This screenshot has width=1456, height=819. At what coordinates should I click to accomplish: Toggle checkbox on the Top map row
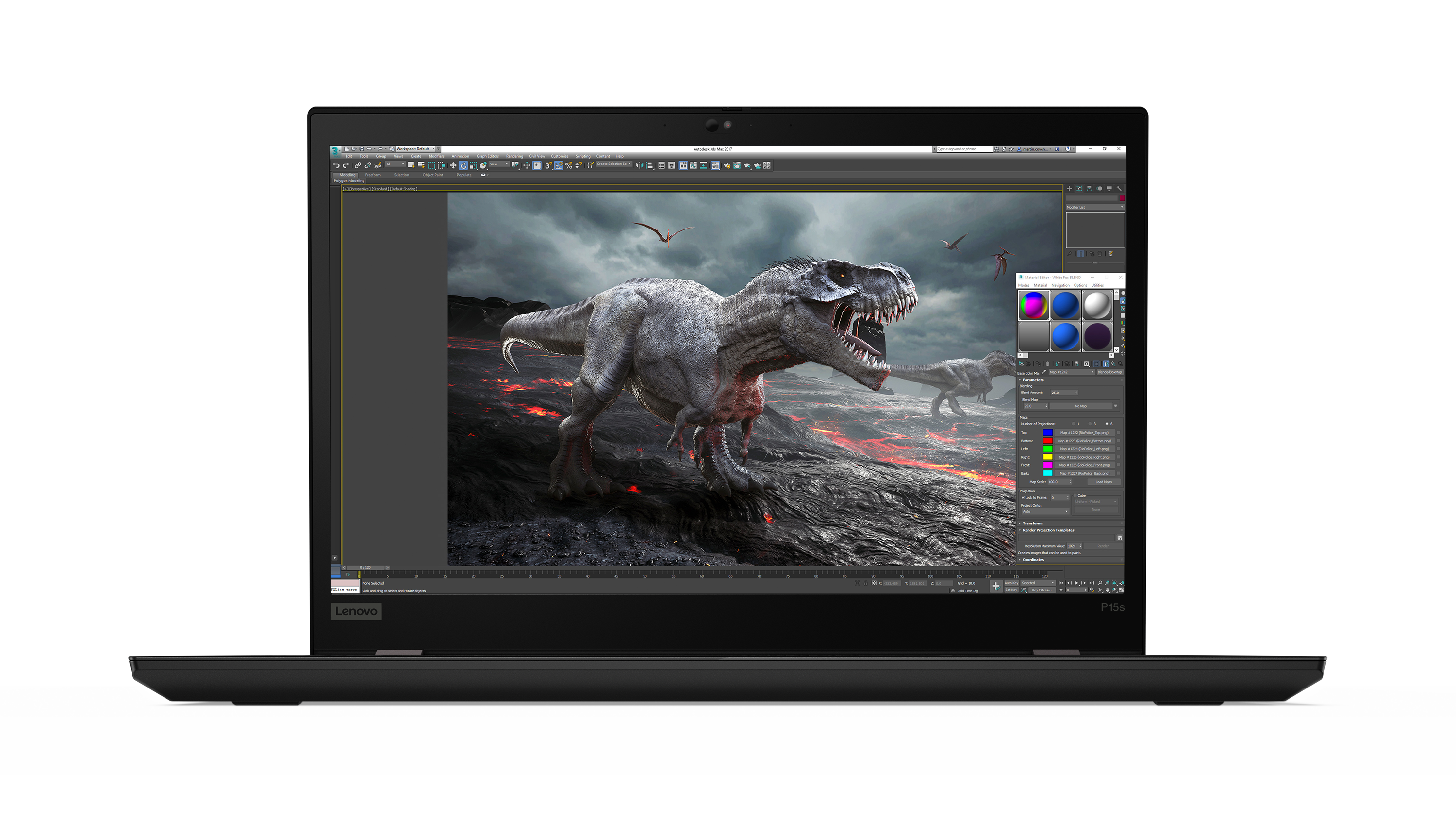click(1119, 433)
